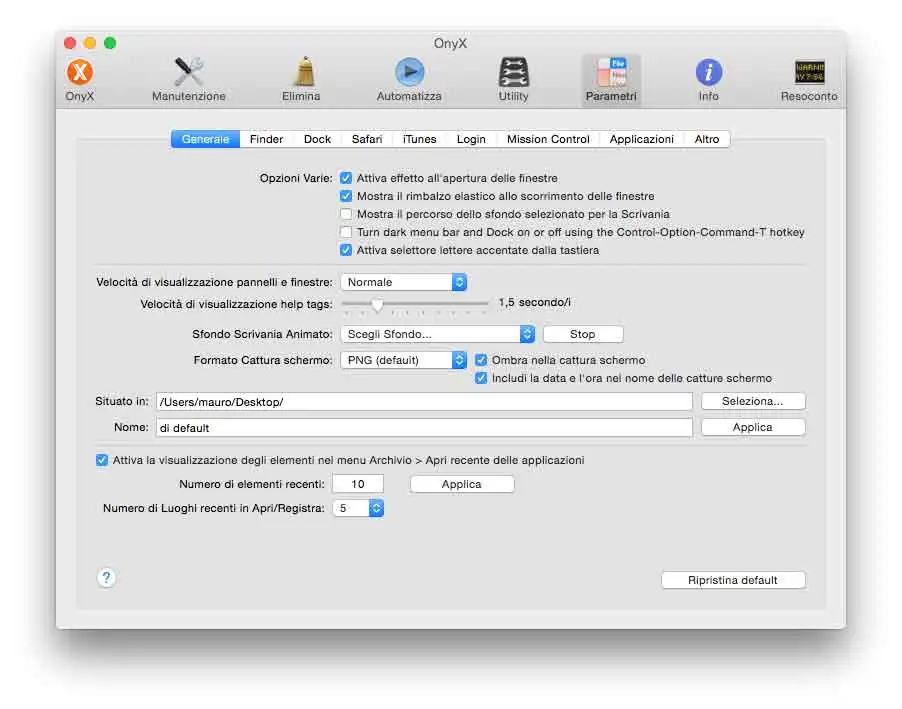Image resolution: width=902 pixels, height=709 pixels.
Task: Toggle Attiva la visualizzazione degli elementi checkbox
Action: (x=102, y=460)
